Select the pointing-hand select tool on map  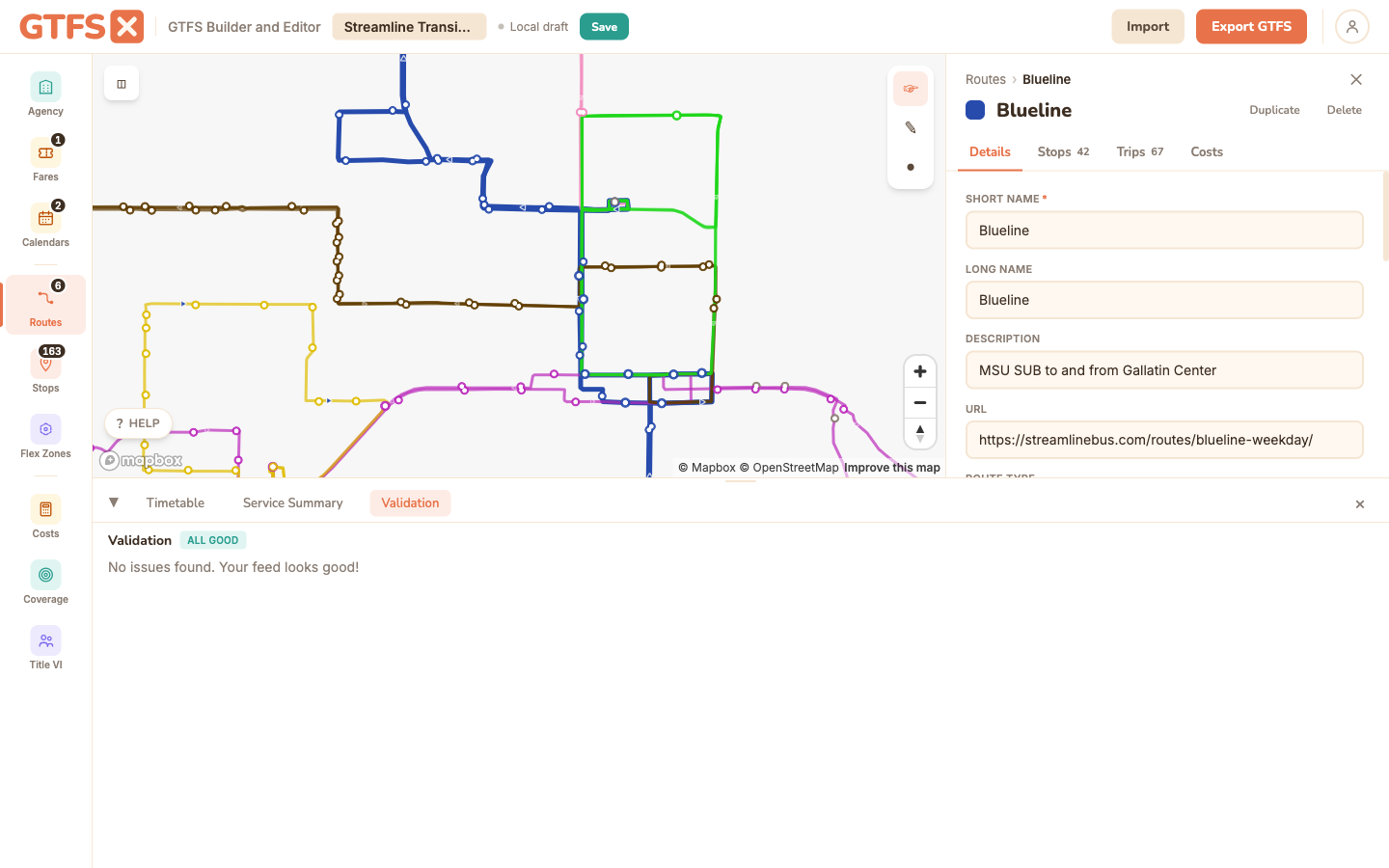(911, 89)
